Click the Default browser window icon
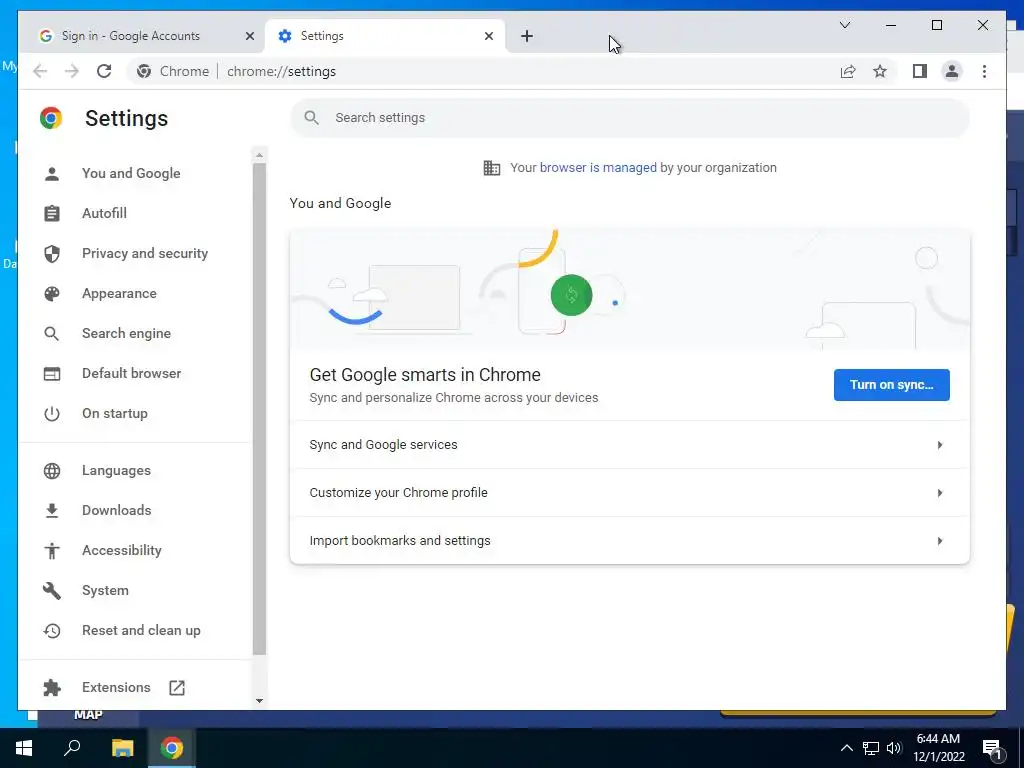 52,374
